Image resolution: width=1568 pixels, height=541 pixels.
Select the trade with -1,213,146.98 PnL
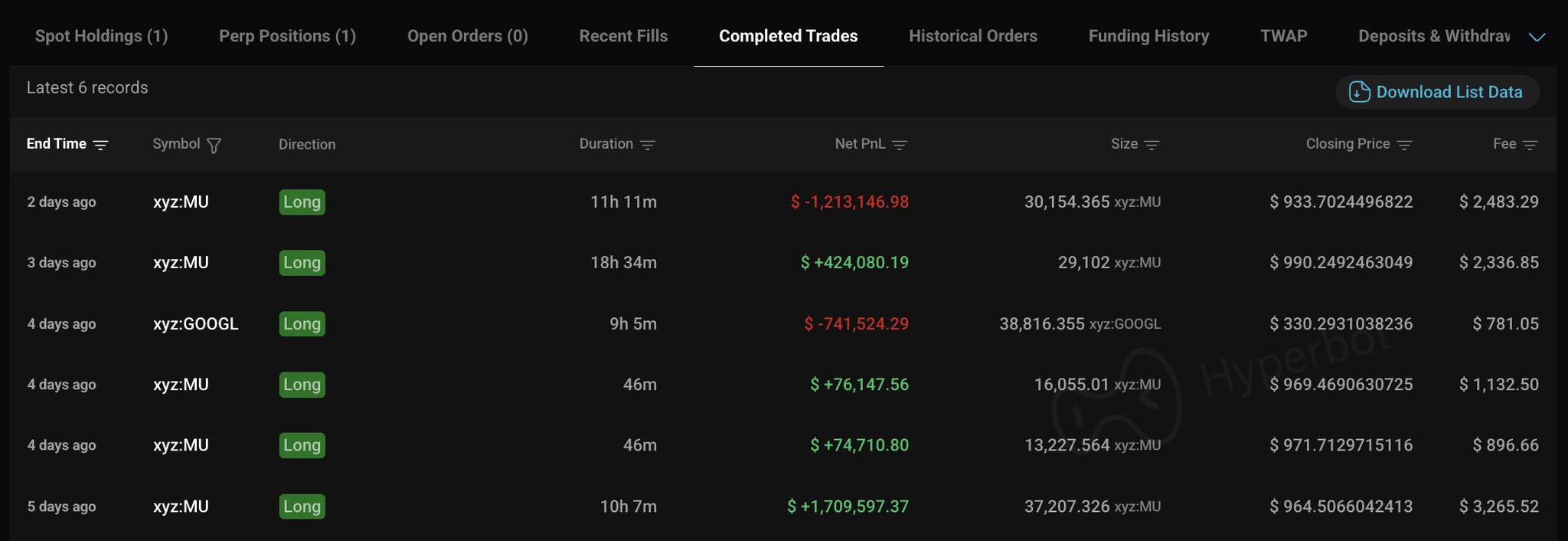[x=783, y=202]
